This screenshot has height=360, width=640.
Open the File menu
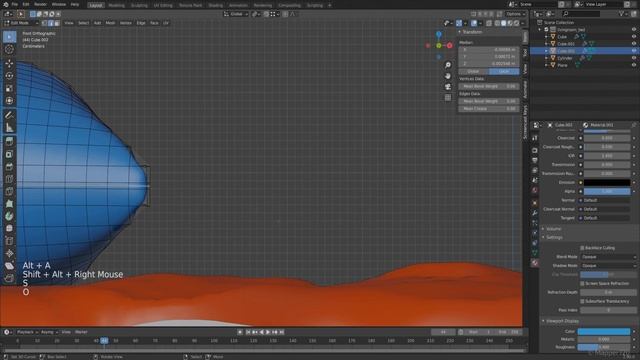[15, 4]
